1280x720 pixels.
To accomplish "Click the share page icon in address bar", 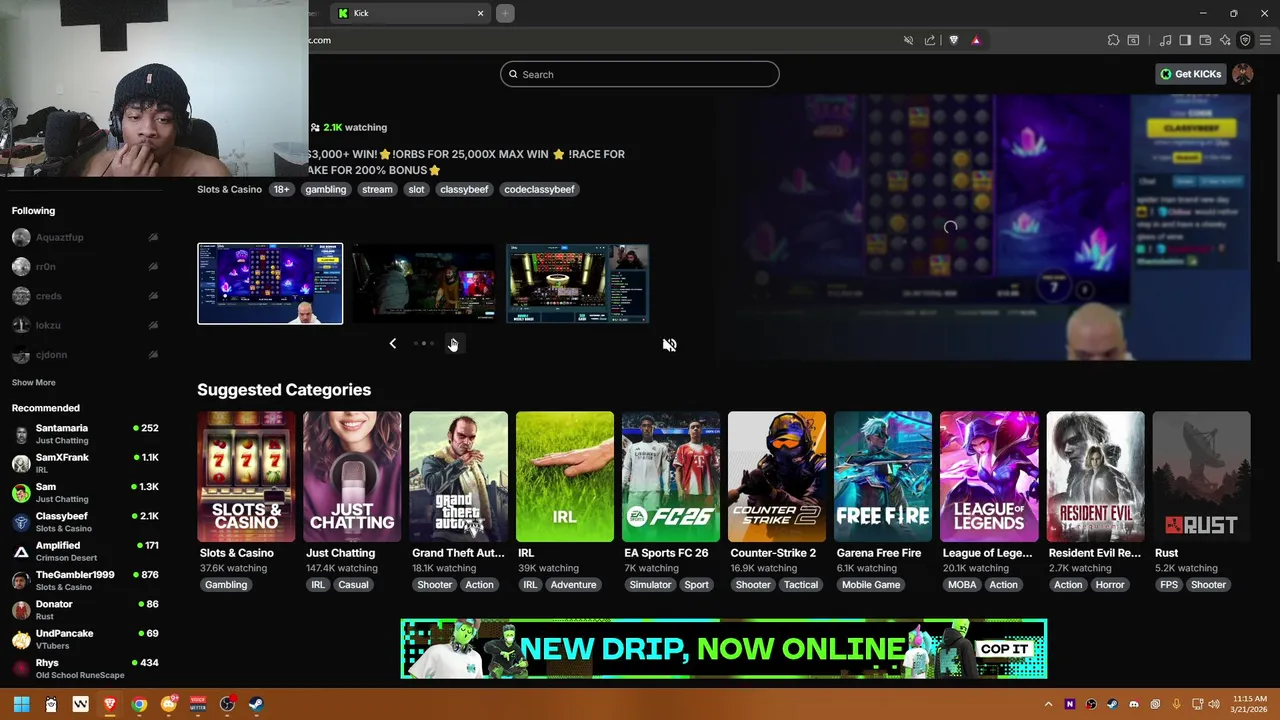I will [930, 40].
